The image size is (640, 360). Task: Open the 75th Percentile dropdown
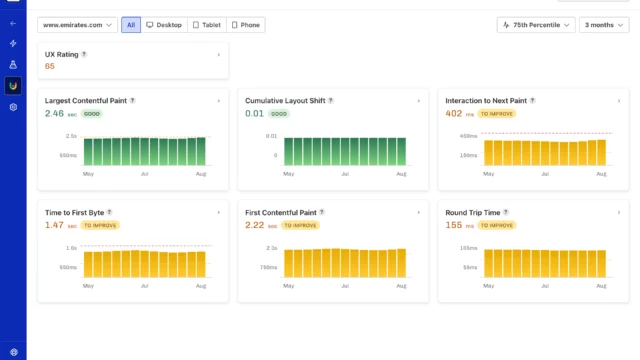coord(536,25)
